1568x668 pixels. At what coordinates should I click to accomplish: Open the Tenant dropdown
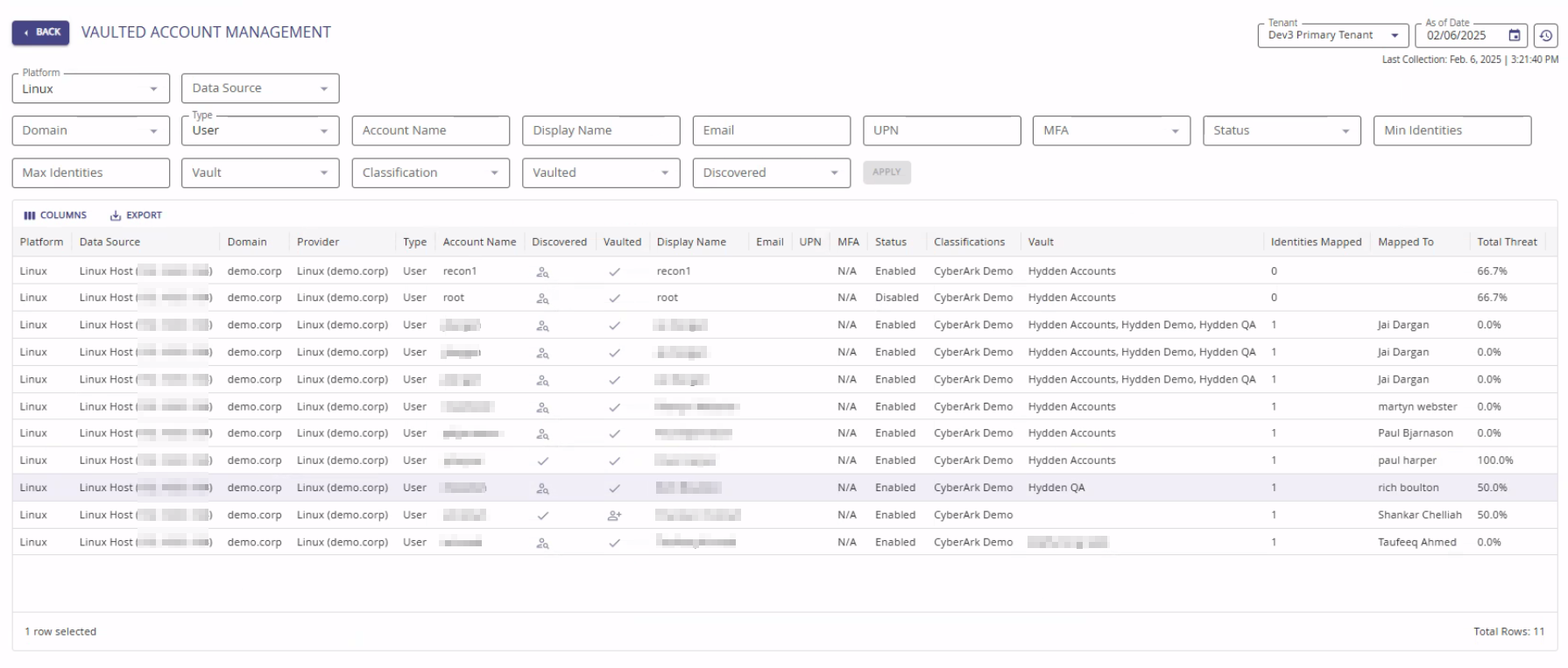[1332, 36]
